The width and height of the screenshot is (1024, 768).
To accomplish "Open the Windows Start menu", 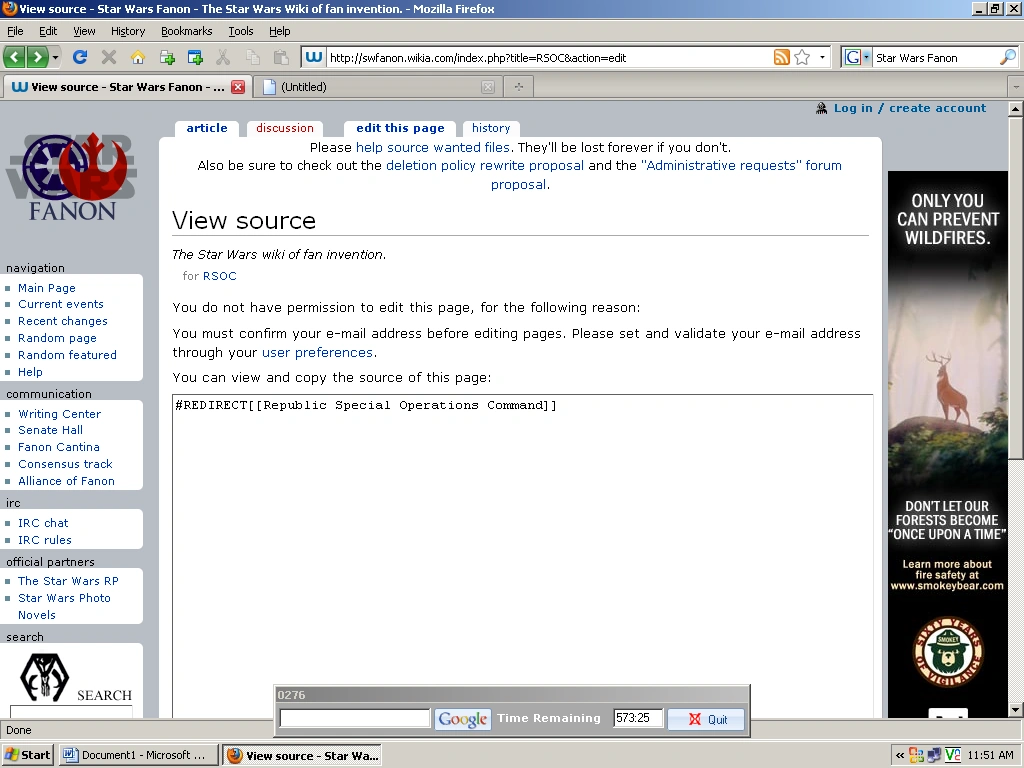I will [x=27, y=755].
